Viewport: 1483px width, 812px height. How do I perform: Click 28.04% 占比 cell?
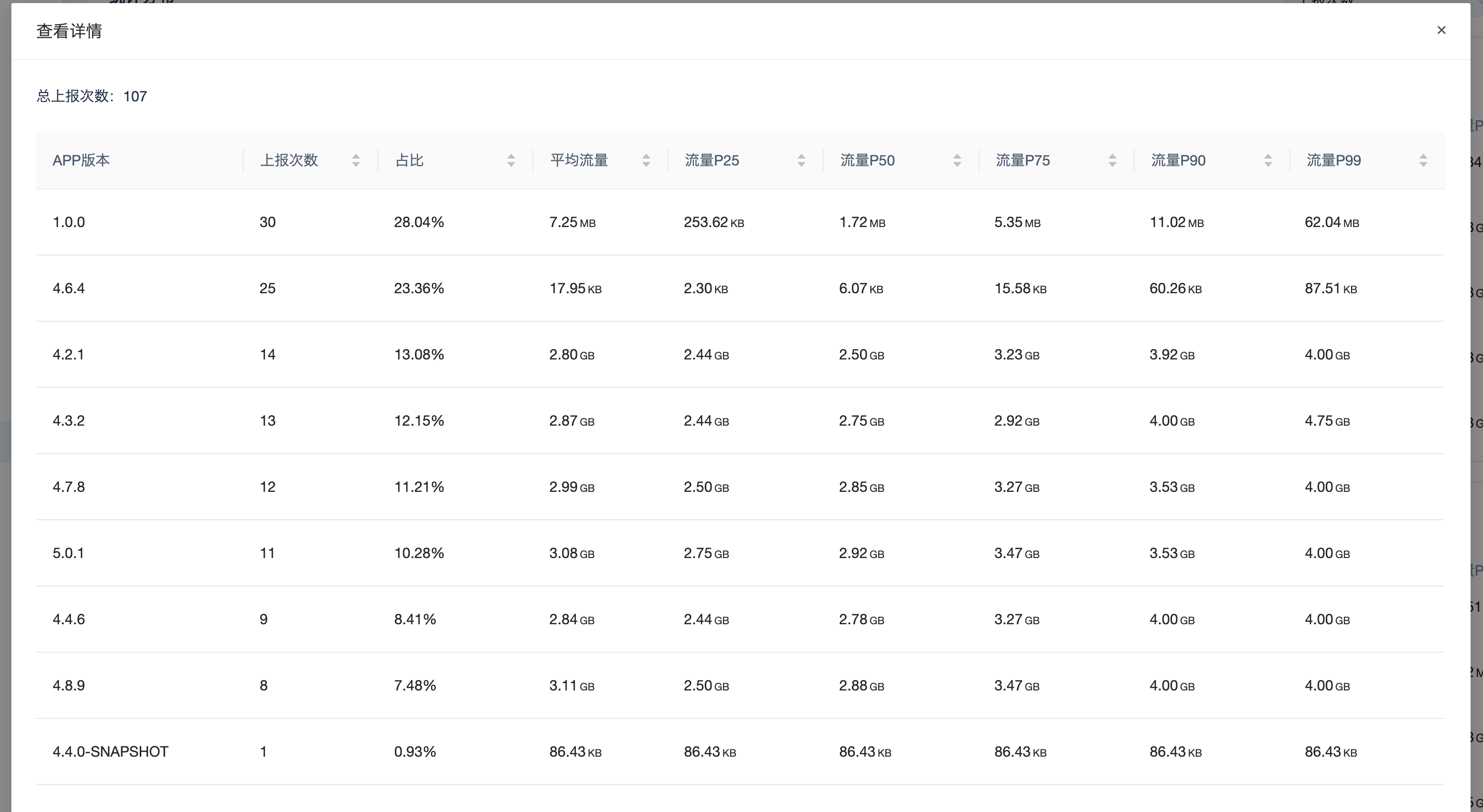coord(419,222)
